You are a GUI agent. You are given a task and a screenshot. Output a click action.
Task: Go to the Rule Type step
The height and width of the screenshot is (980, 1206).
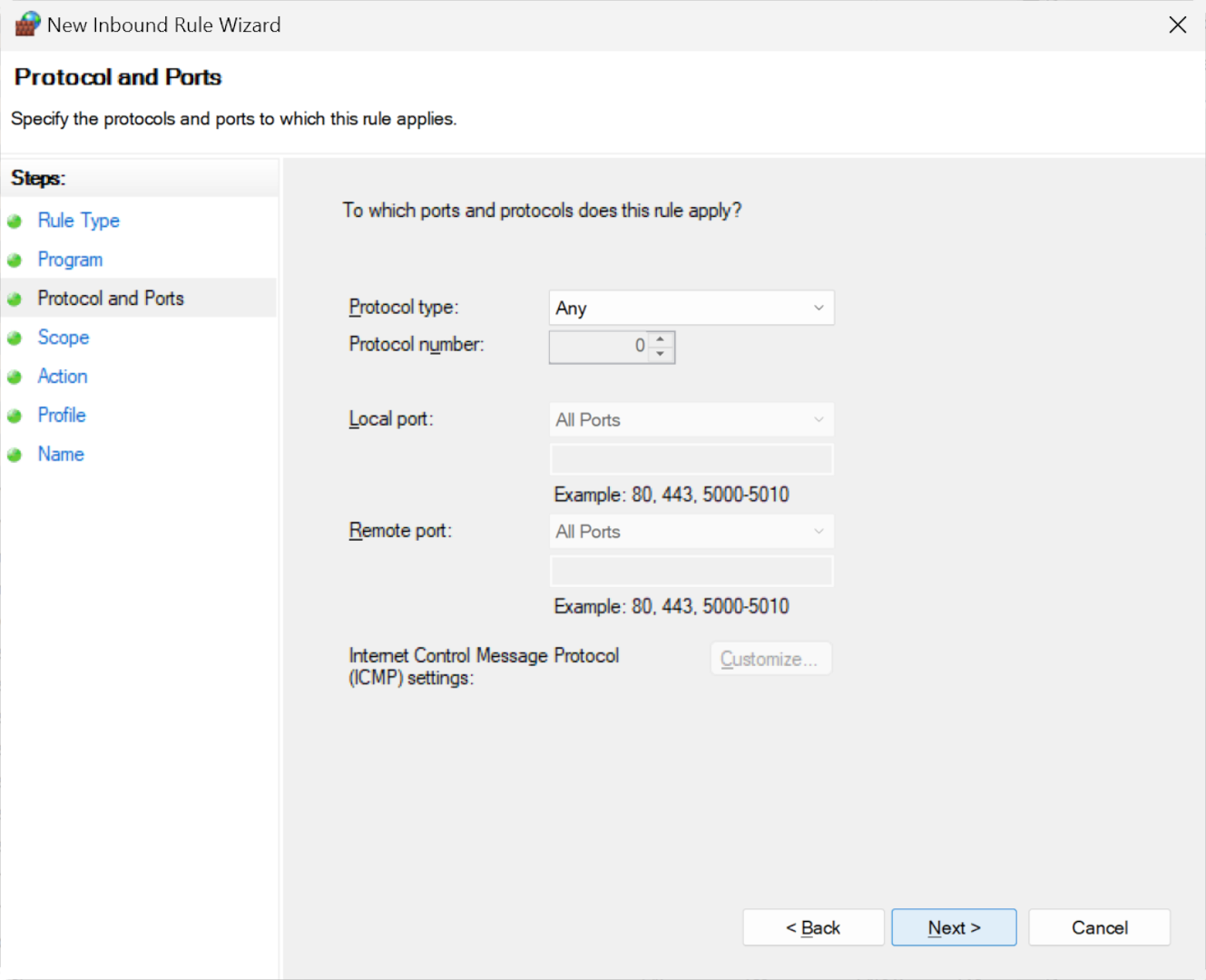pos(78,220)
